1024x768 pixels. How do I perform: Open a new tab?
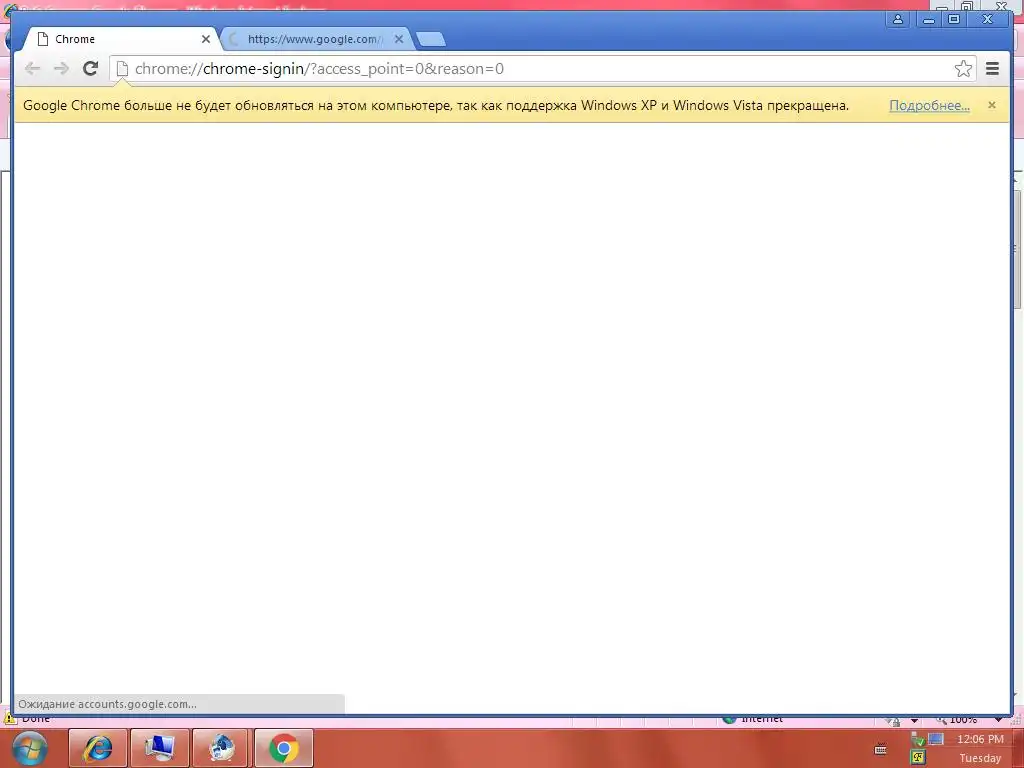431,39
